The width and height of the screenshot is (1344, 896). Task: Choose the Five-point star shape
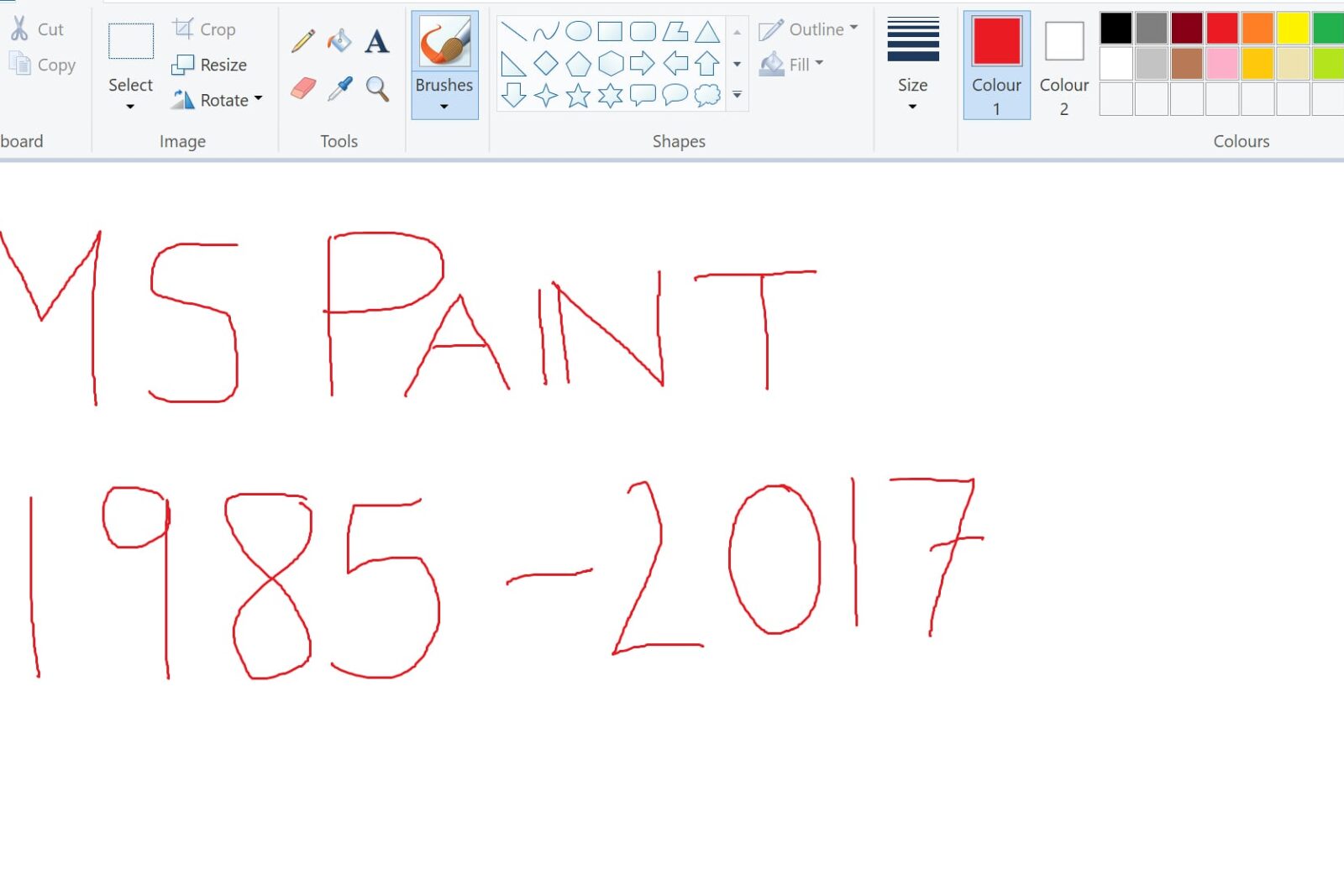tap(578, 96)
